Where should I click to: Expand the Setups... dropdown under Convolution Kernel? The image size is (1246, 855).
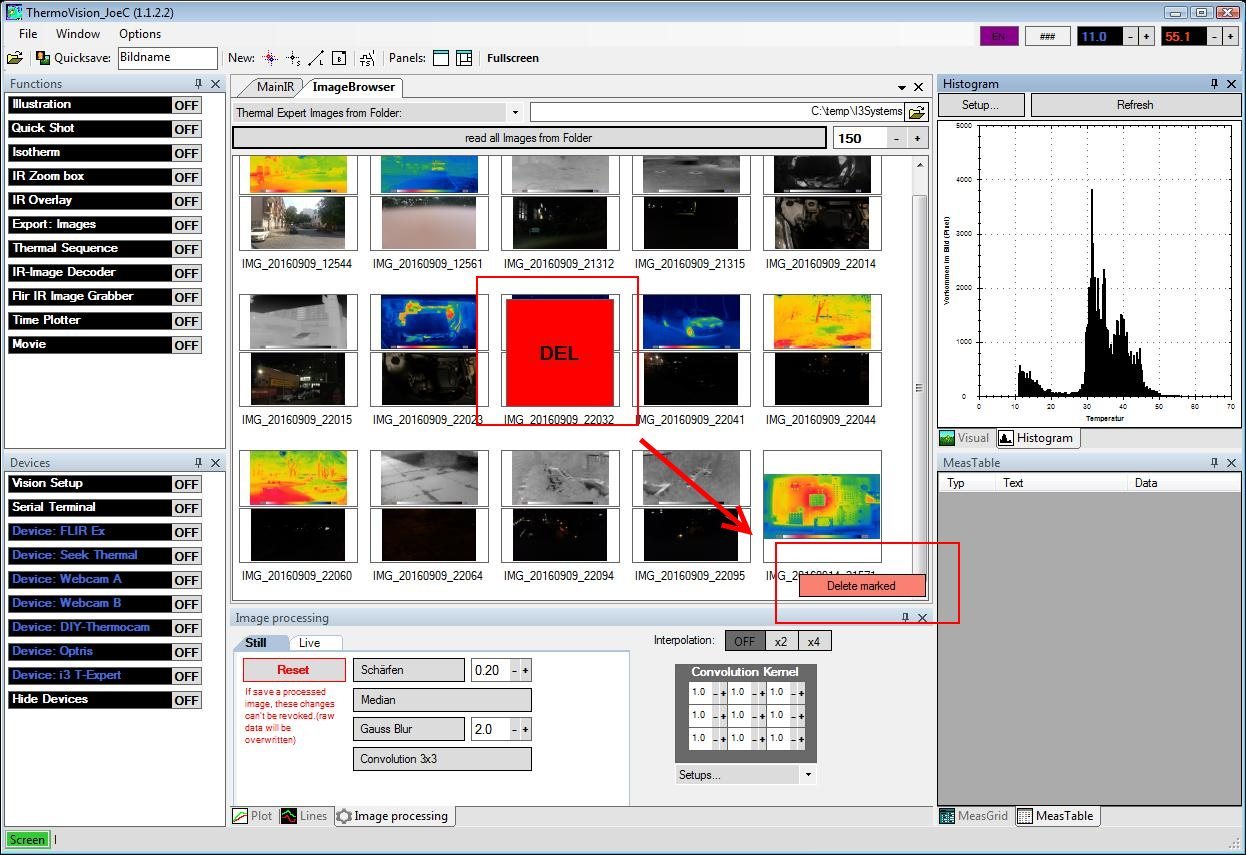coord(808,774)
